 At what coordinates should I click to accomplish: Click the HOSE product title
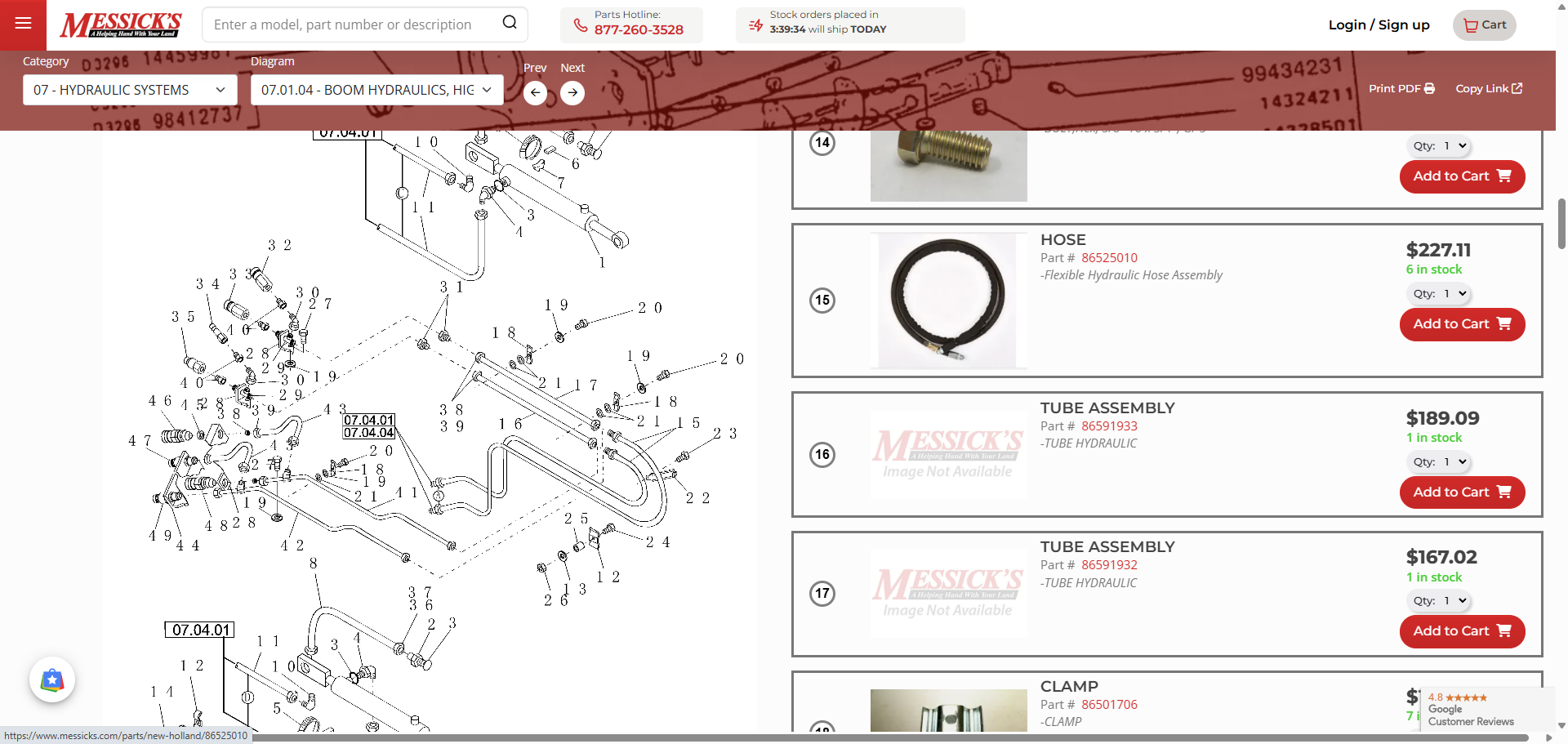(x=1062, y=240)
